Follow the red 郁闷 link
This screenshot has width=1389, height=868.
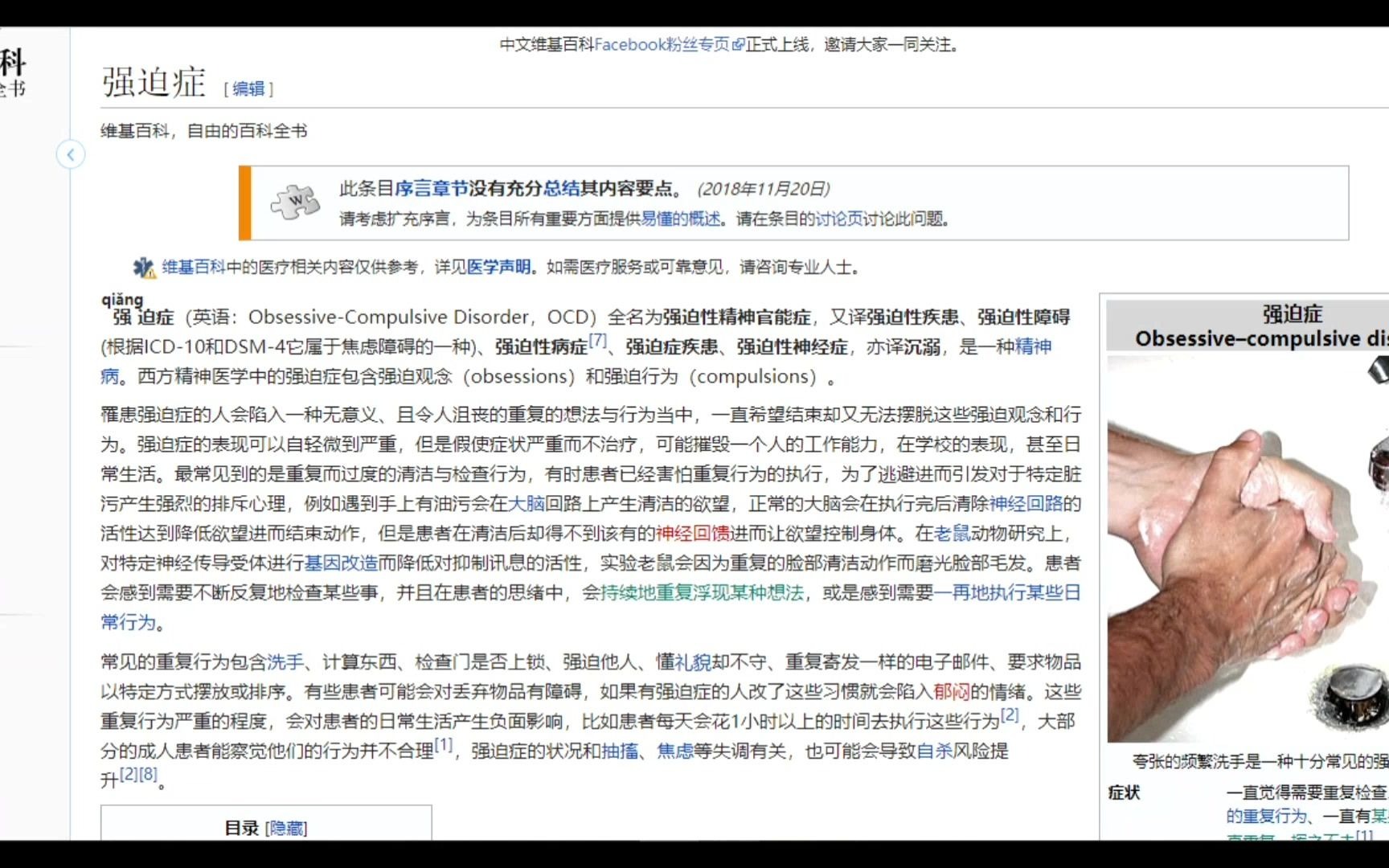pos(952,692)
